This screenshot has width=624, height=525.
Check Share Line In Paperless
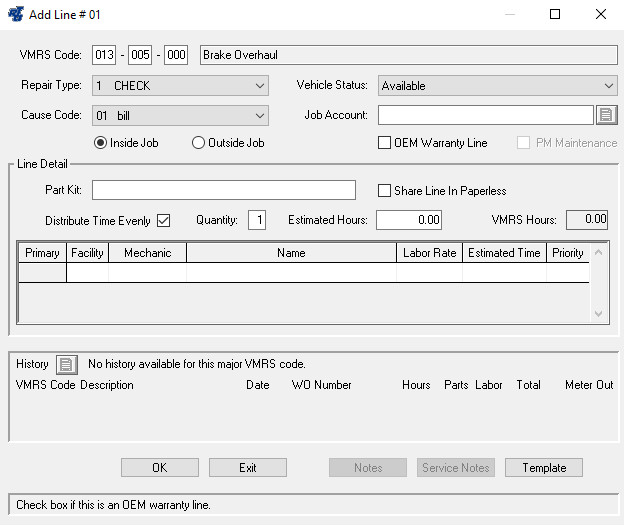[x=385, y=191]
